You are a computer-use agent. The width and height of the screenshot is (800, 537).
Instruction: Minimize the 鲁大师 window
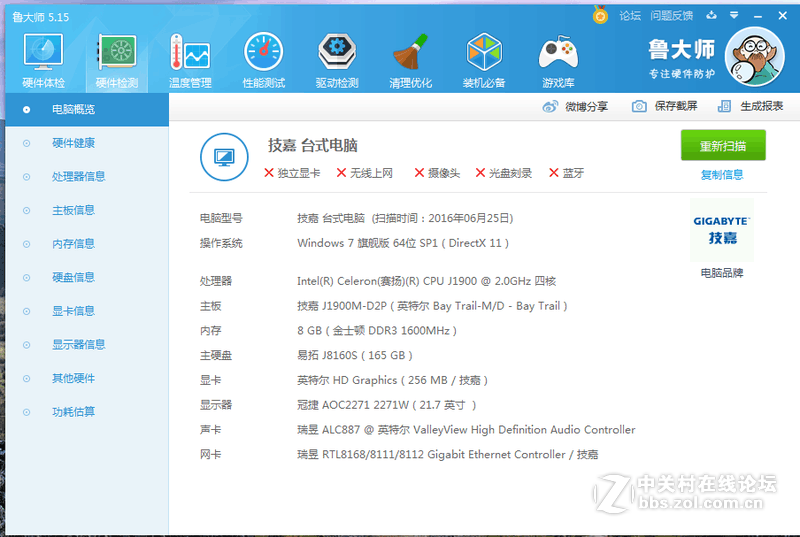click(x=758, y=16)
